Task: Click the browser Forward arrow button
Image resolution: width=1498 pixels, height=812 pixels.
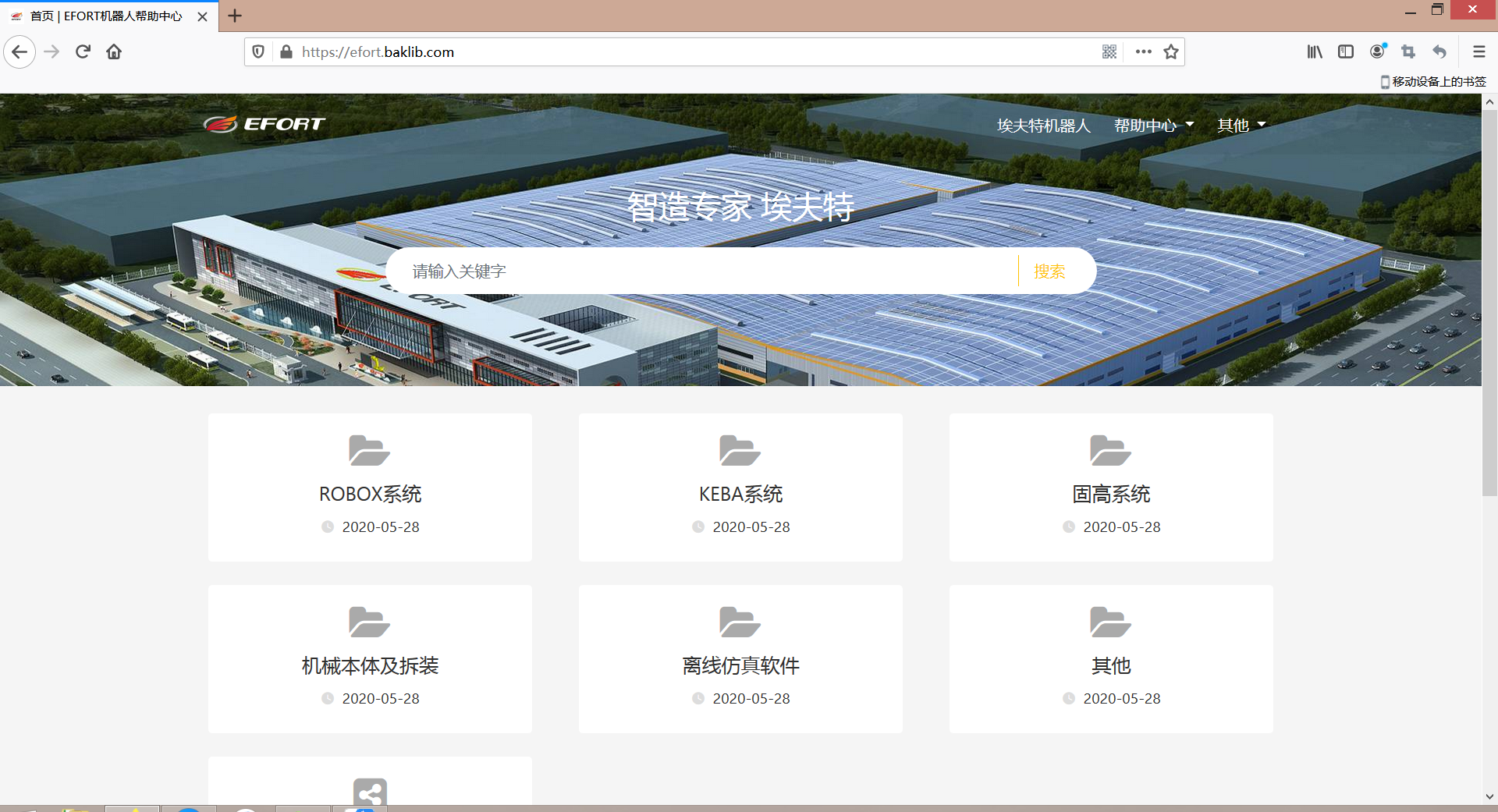Action: (51, 52)
